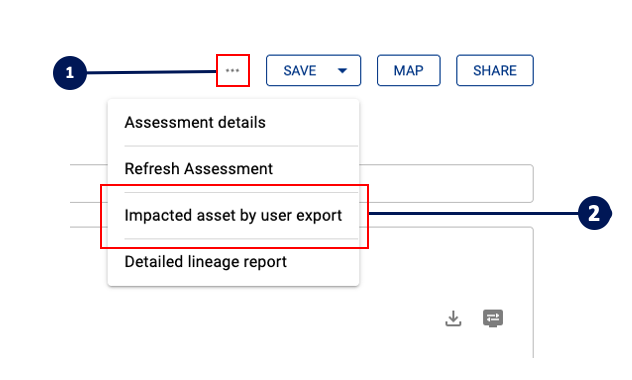The height and width of the screenshot is (380, 632).
Task: Click the SHARE button
Action: [x=495, y=71]
